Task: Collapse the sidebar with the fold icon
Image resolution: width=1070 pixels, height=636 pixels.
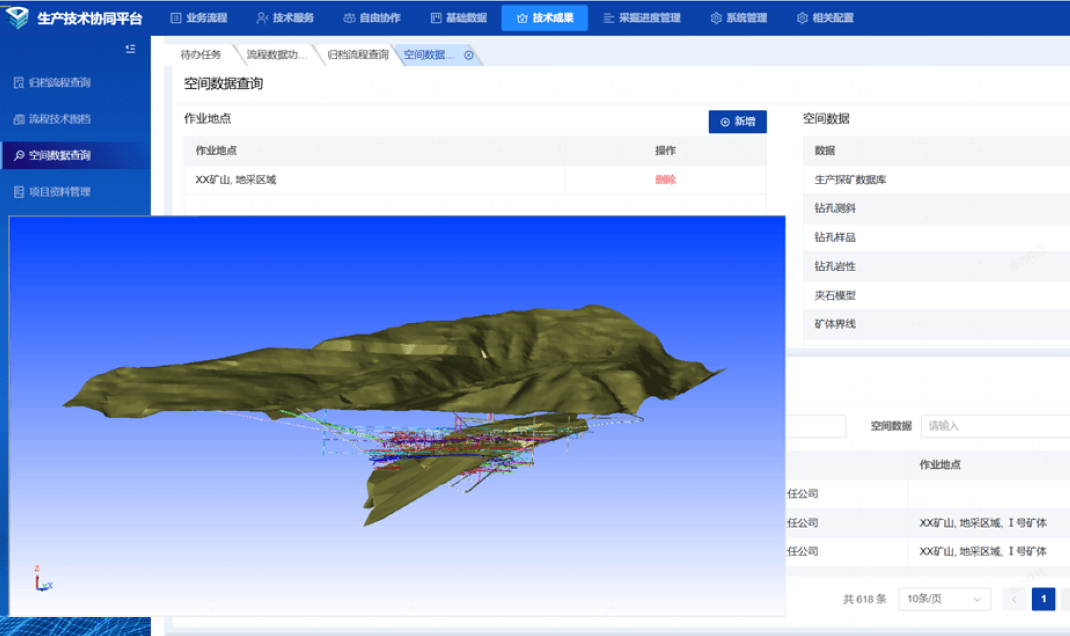Action: click(x=130, y=49)
